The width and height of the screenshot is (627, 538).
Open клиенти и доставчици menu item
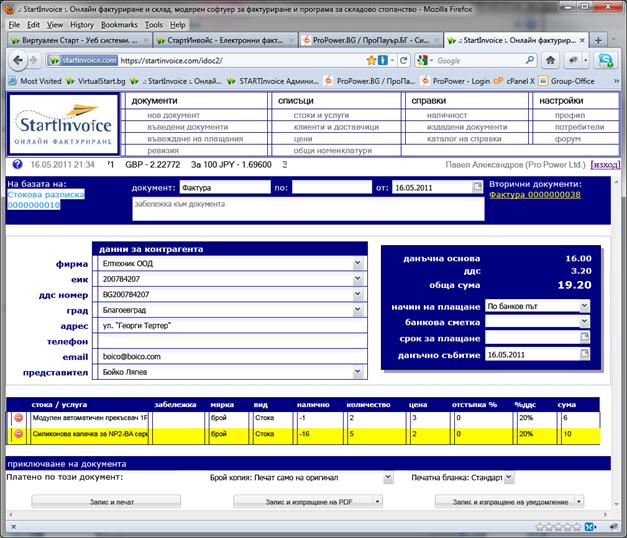pos(336,127)
